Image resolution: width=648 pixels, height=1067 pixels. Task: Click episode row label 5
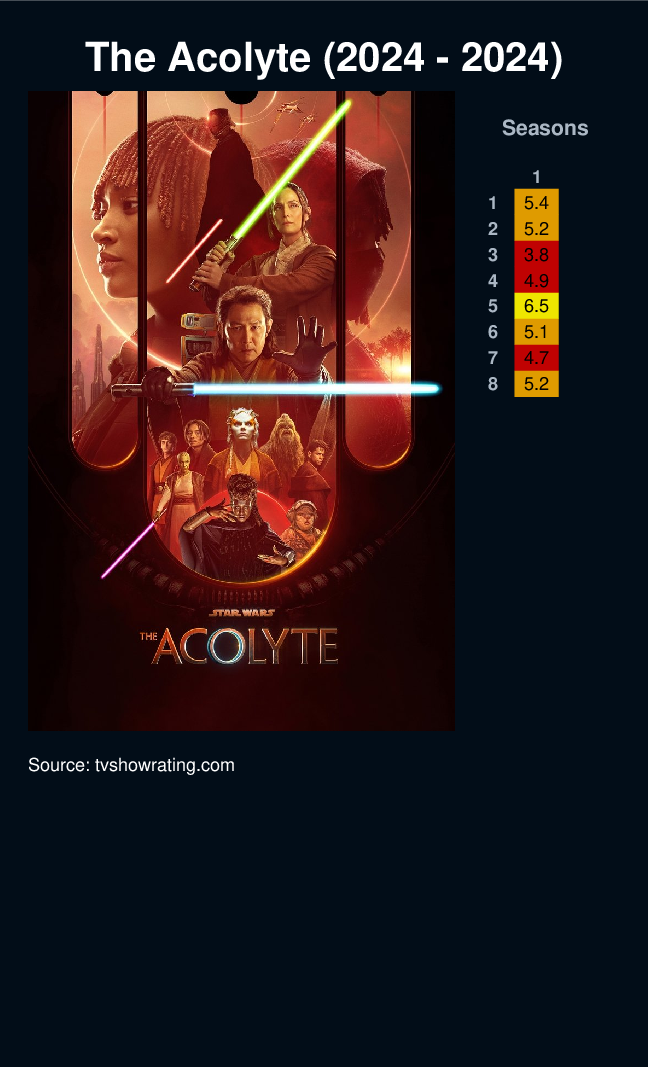point(493,306)
